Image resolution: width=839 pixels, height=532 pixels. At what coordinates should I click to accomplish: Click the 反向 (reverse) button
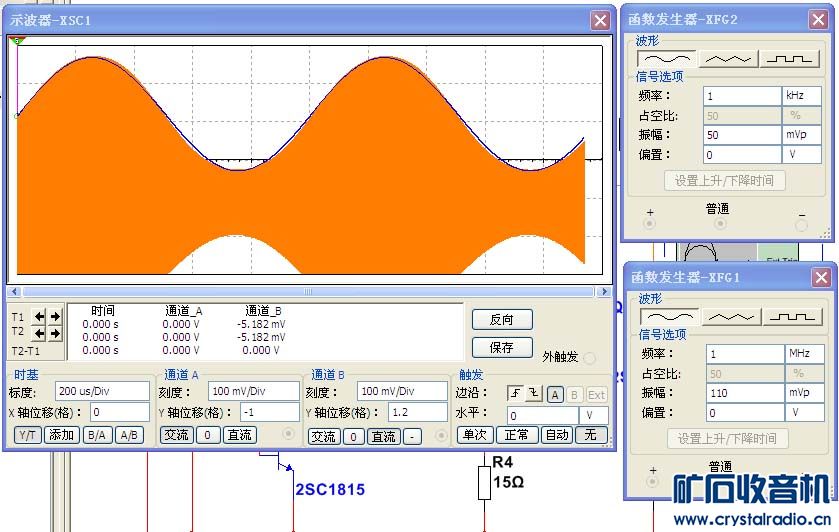click(x=502, y=320)
